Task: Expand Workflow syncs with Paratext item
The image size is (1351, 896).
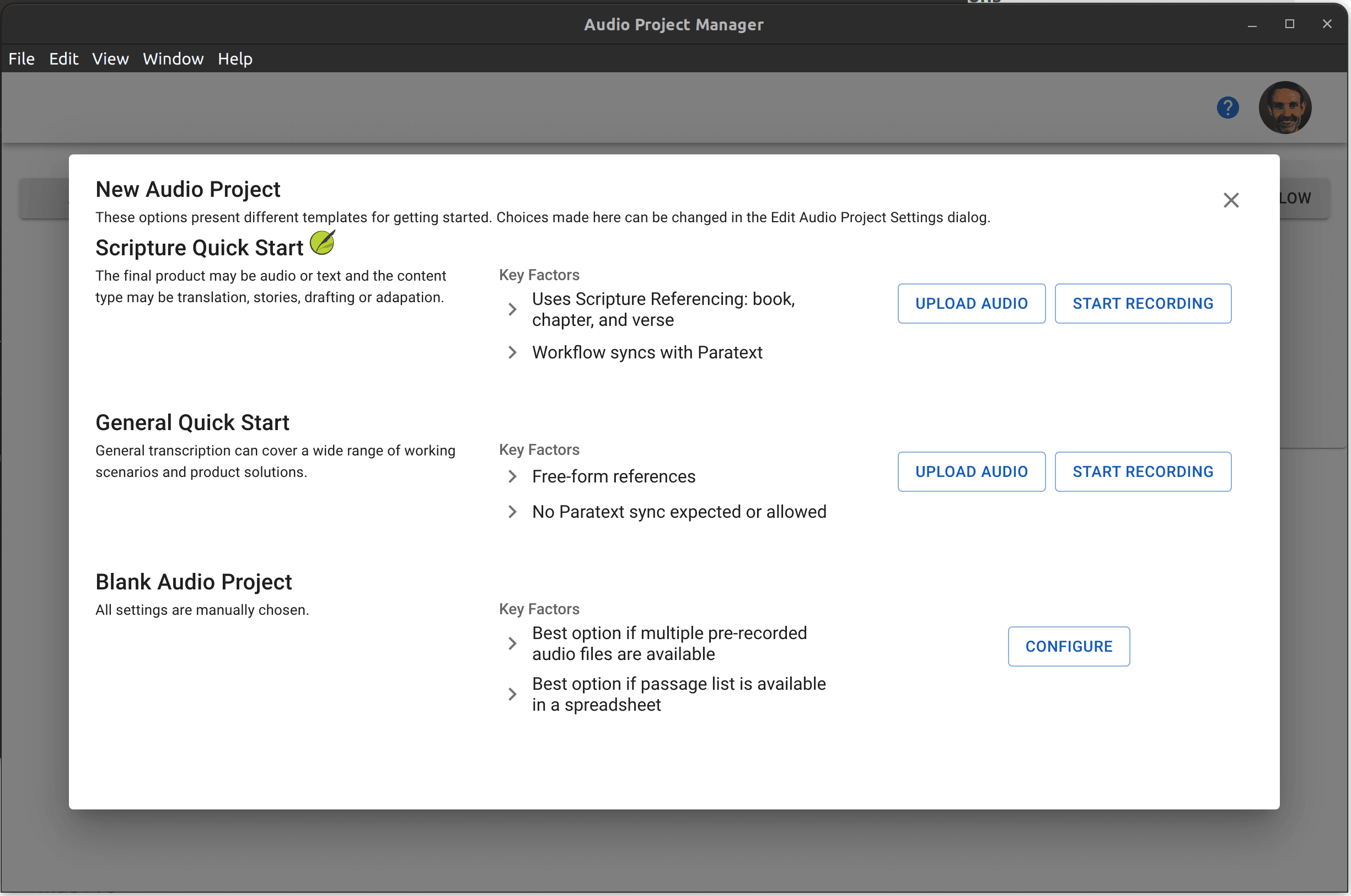Action: [512, 352]
